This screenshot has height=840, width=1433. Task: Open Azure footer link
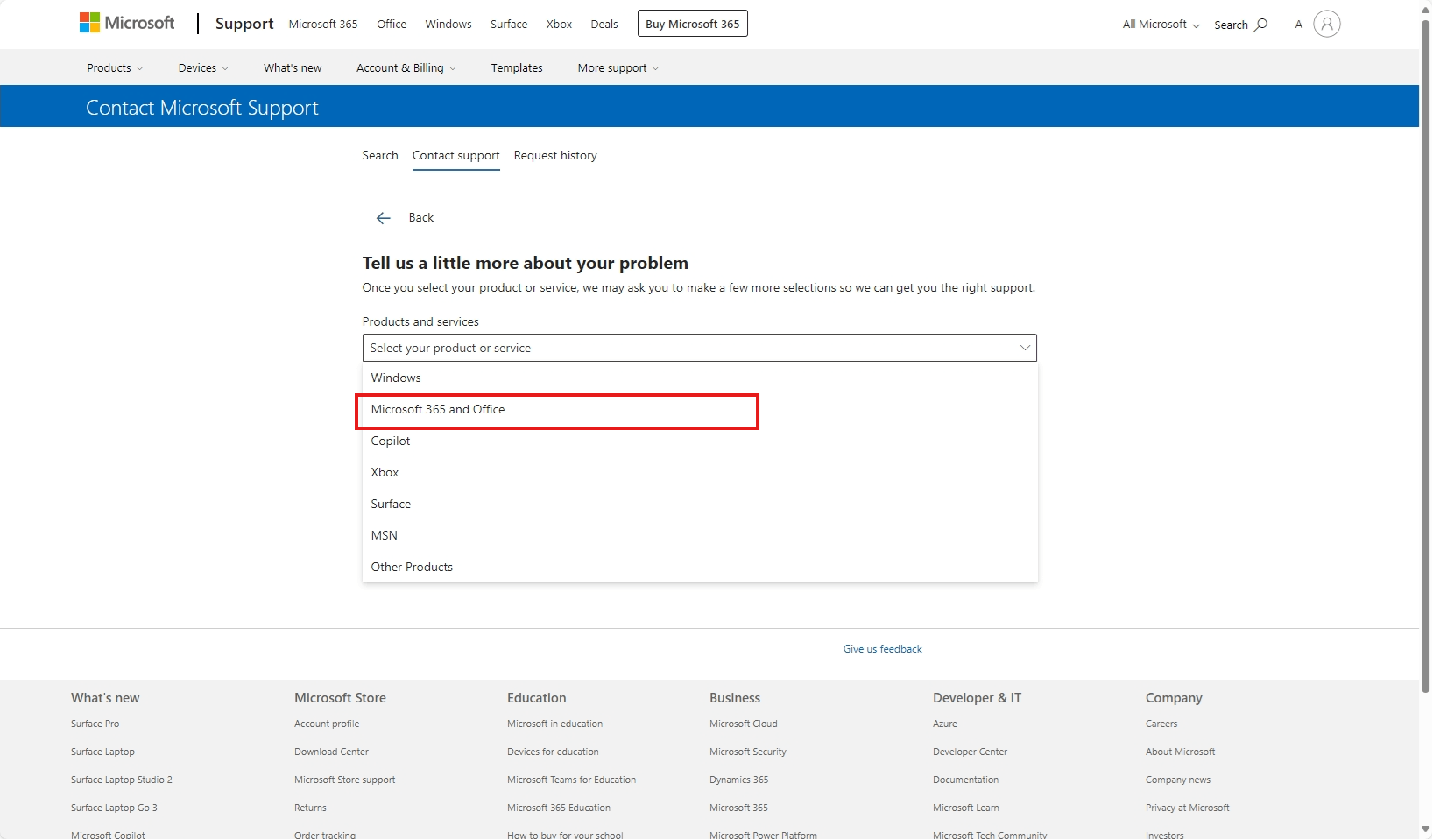coord(945,724)
